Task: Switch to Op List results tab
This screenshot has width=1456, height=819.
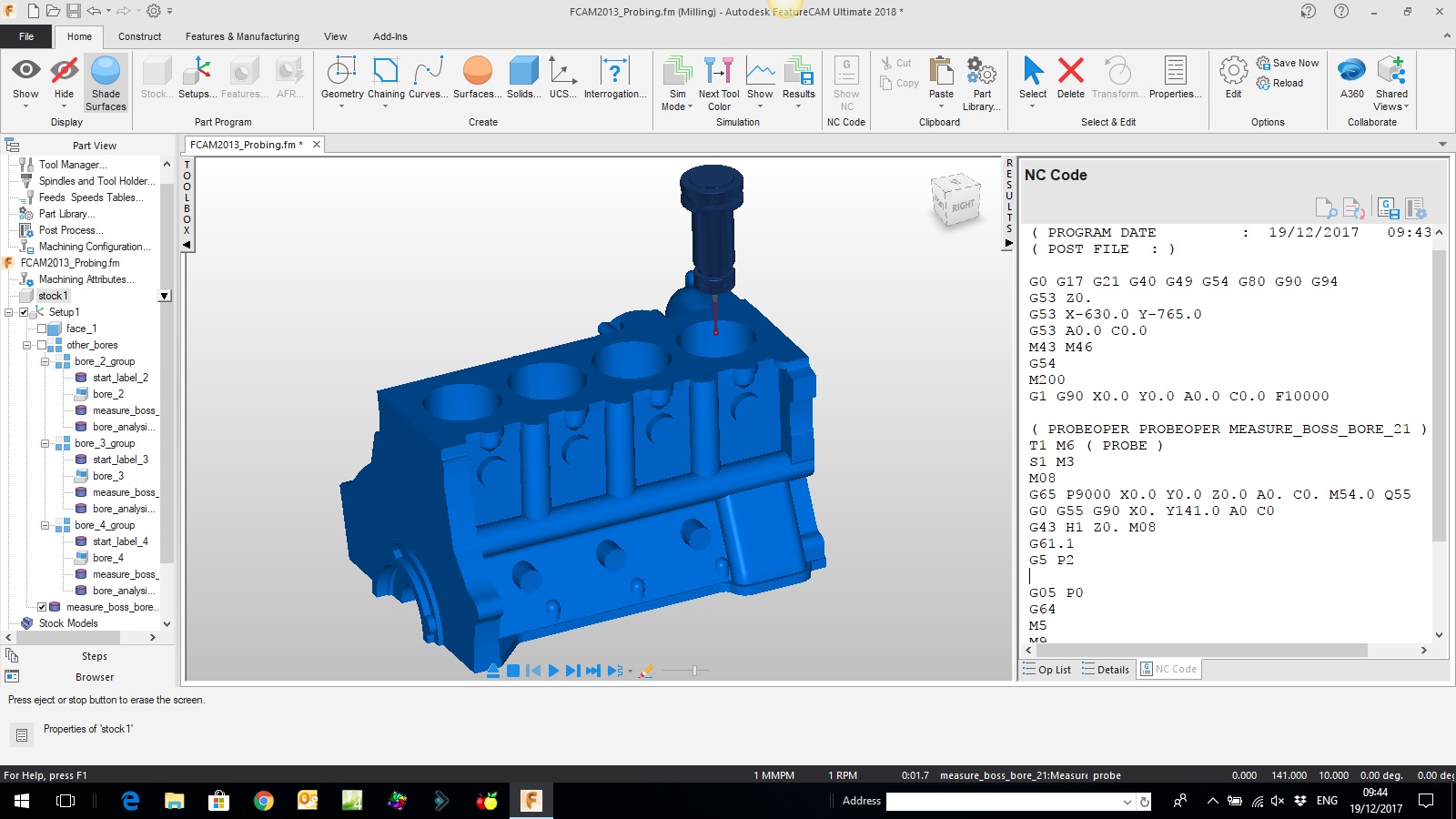Action: tap(1047, 670)
